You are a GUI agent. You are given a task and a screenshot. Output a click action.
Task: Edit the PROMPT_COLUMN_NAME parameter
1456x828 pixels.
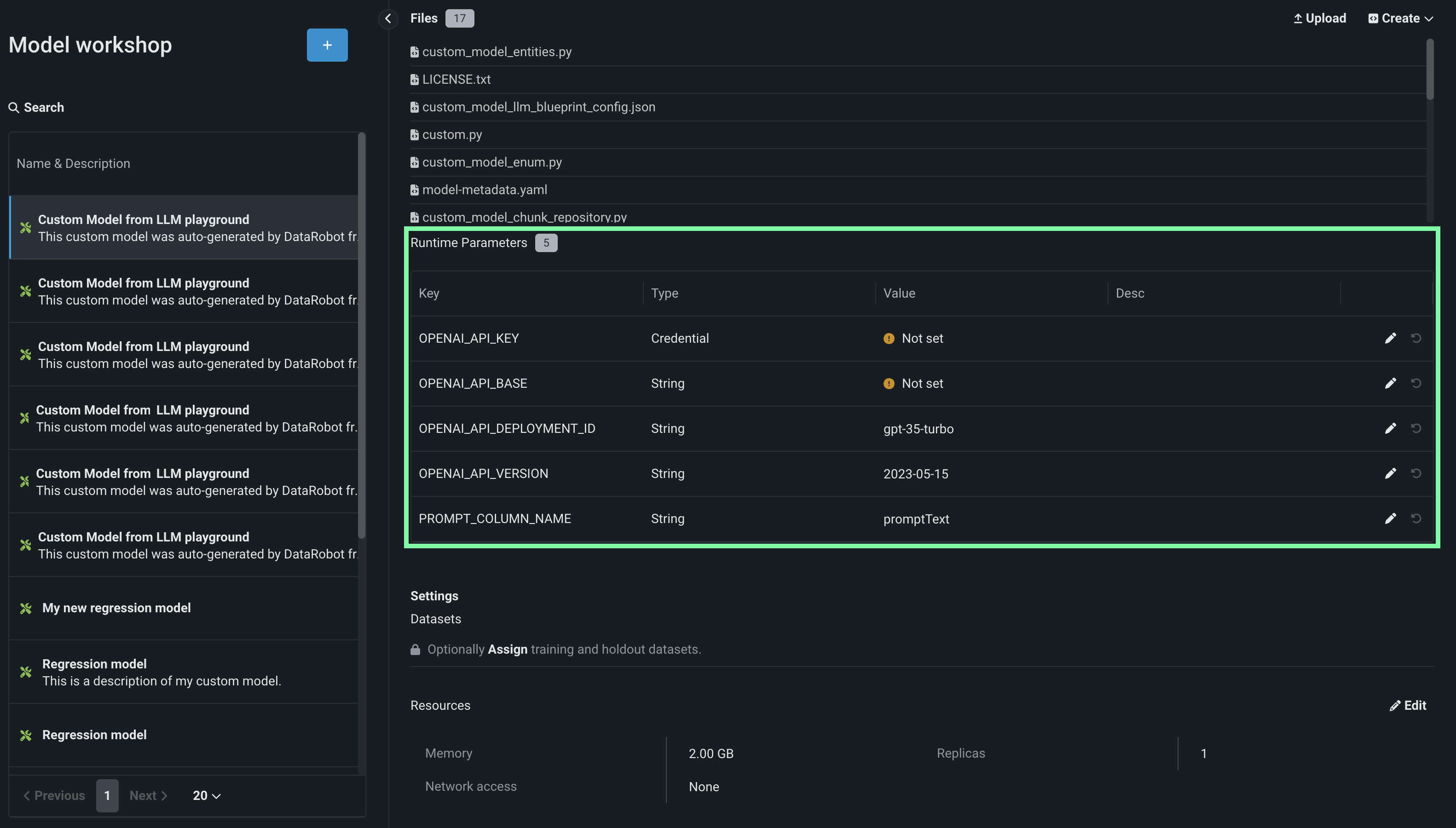(x=1390, y=518)
